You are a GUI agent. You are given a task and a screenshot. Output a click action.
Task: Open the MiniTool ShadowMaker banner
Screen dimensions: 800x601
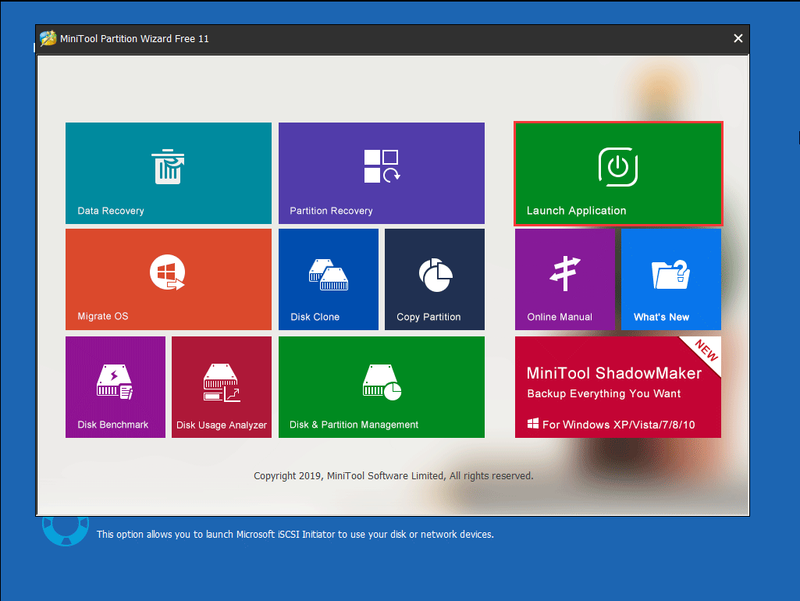coord(618,387)
